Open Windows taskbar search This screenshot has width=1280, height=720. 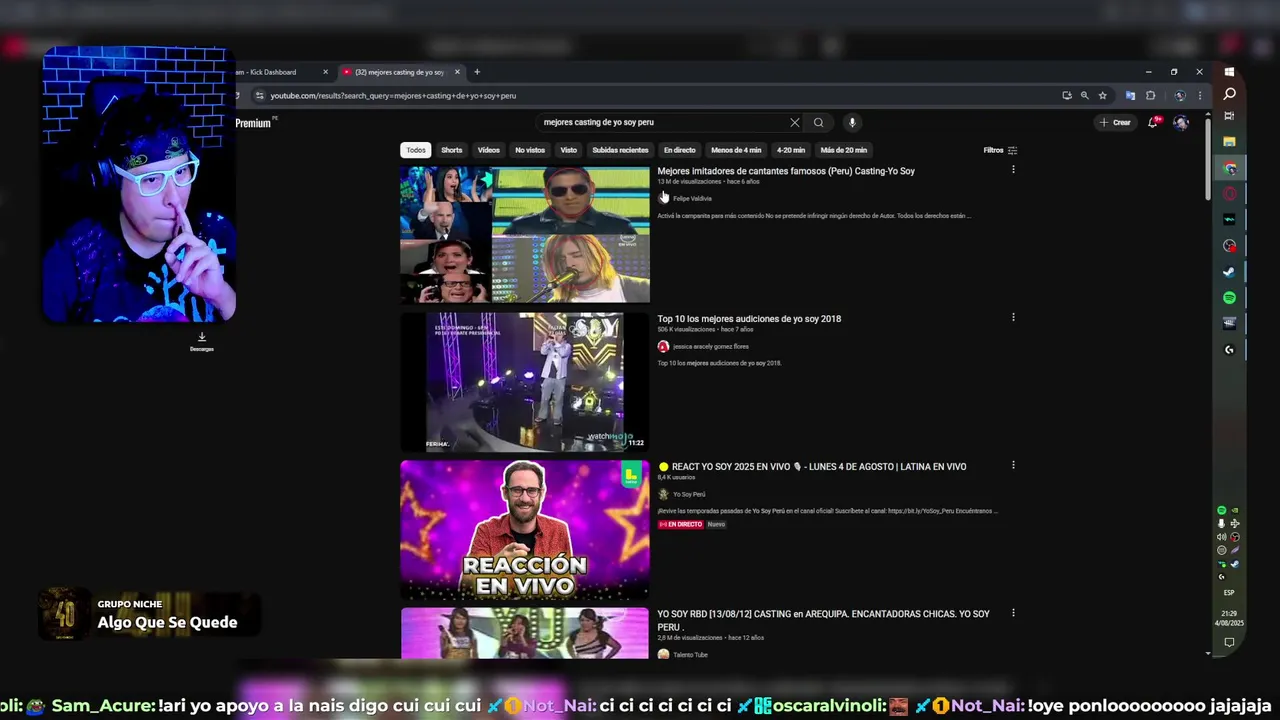pos(1229,94)
